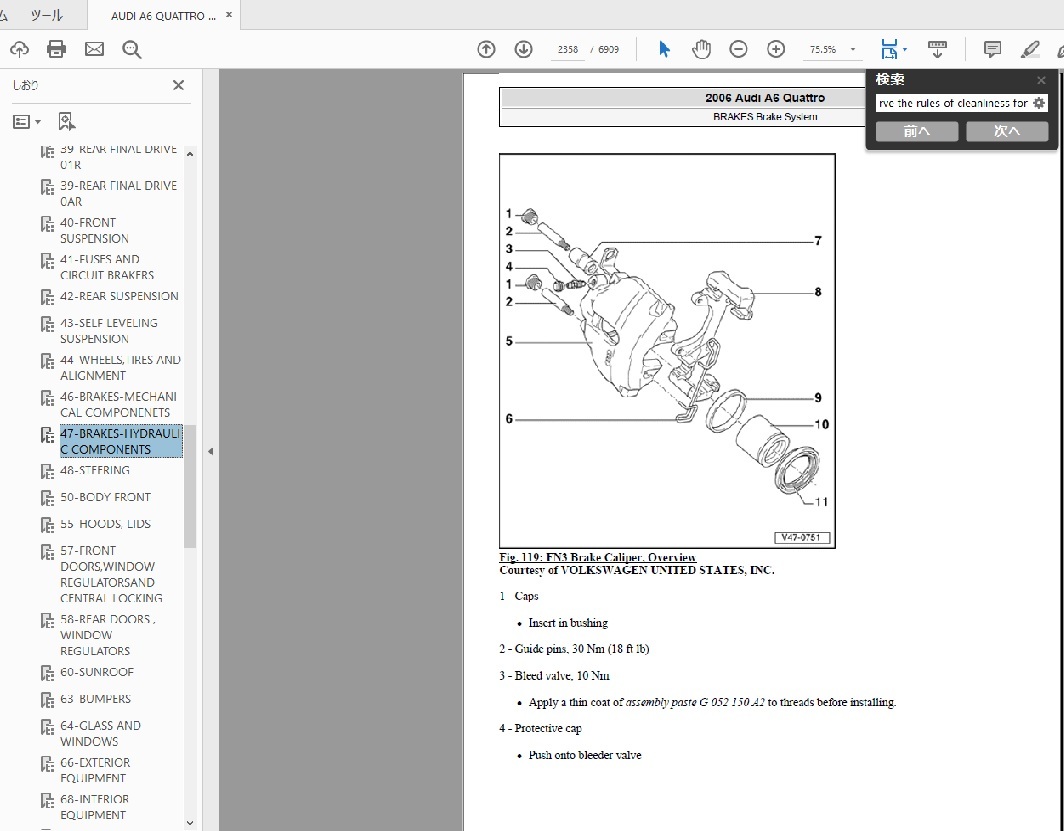
Task: Close the AUDI A6 QUATTRO document tab
Action: tap(229, 15)
